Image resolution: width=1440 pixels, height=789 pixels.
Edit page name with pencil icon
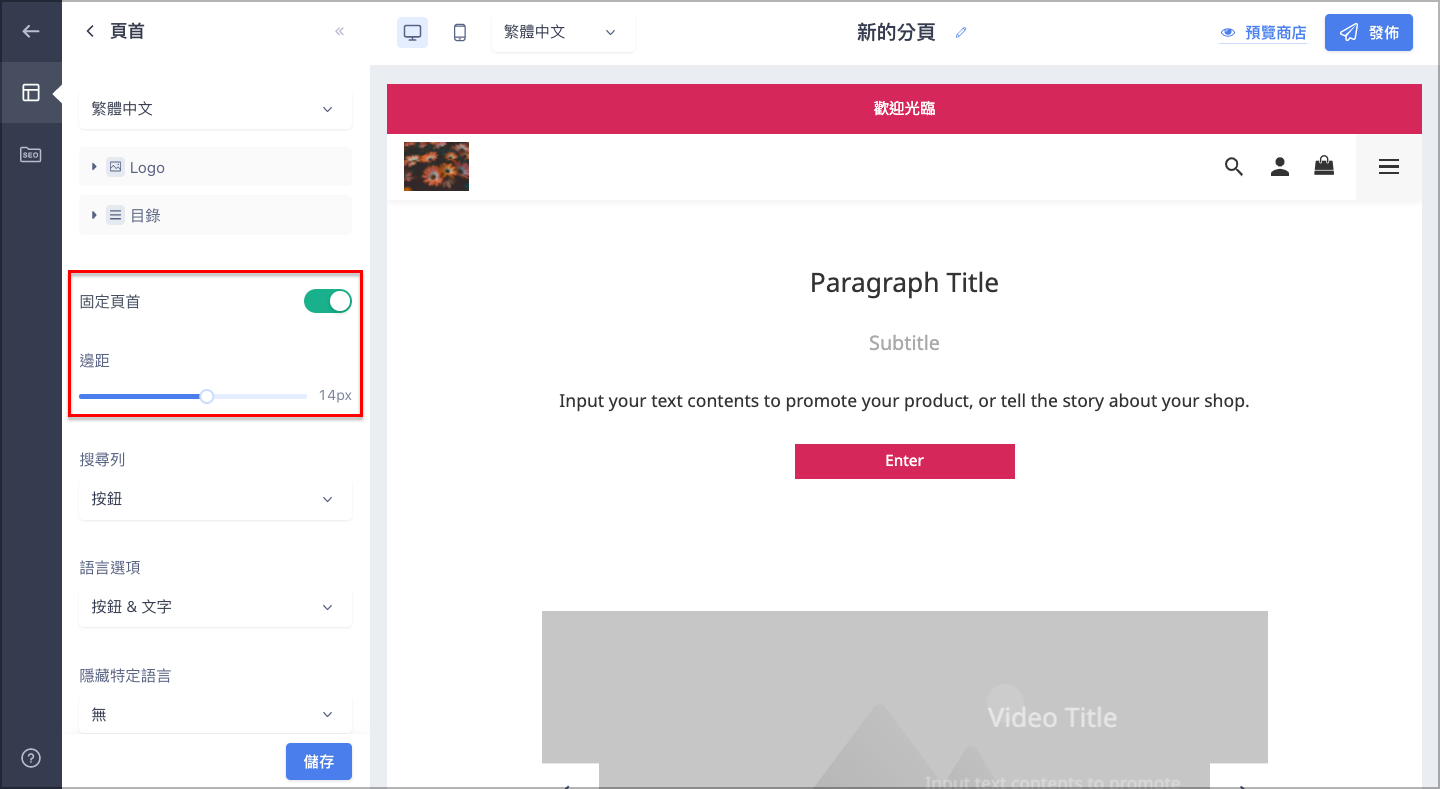point(961,32)
